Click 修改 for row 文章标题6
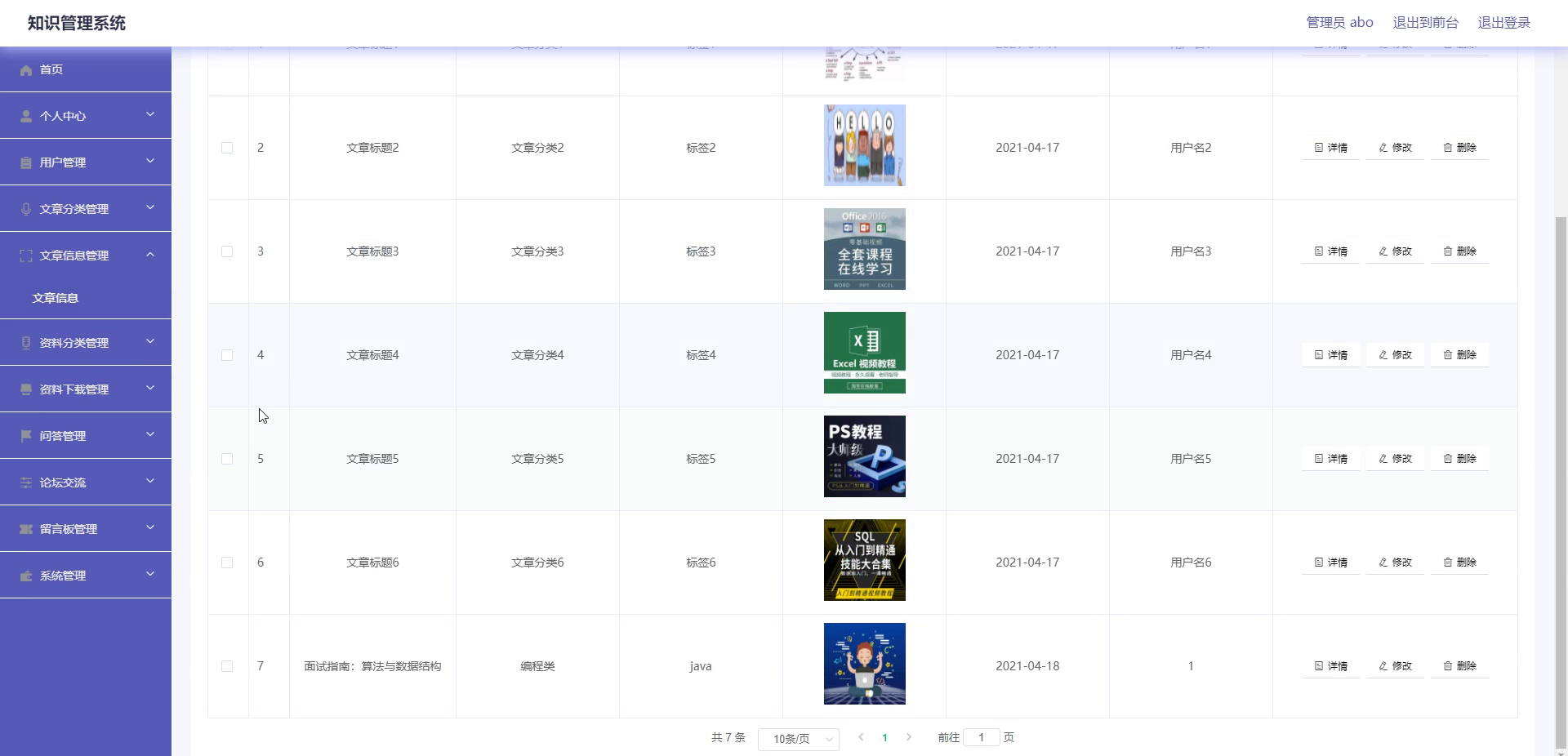 [x=1395, y=563]
